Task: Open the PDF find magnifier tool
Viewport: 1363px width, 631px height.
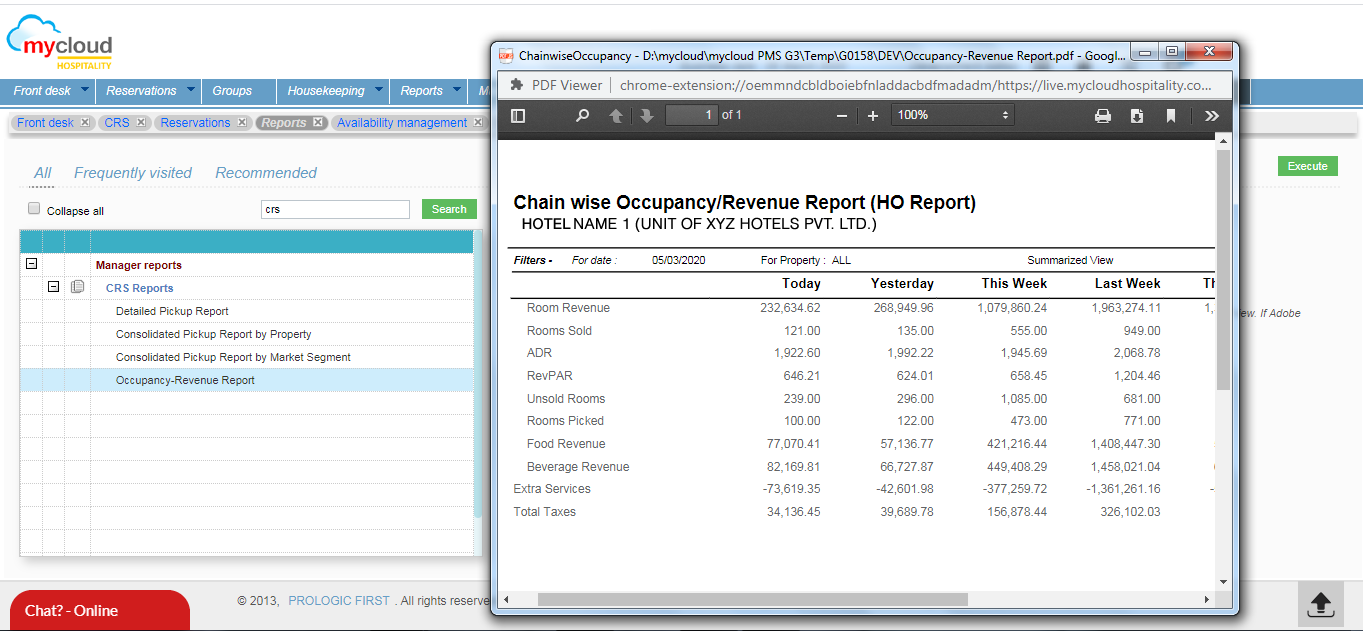Action: [x=582, y=116]
